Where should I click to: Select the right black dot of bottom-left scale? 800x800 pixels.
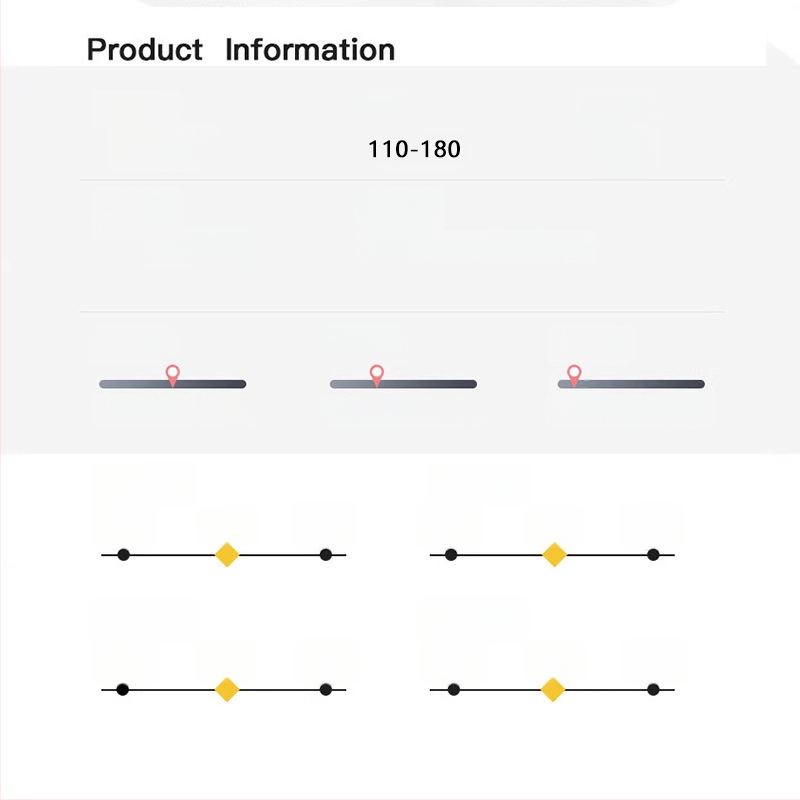[325, 689]
